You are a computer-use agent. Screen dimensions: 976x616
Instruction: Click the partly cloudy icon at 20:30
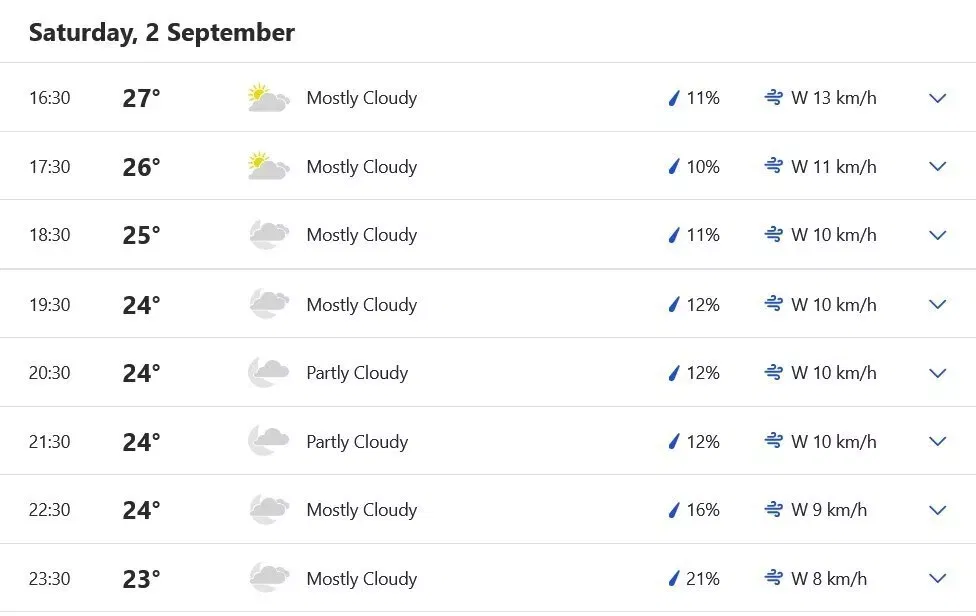point(266,372)
